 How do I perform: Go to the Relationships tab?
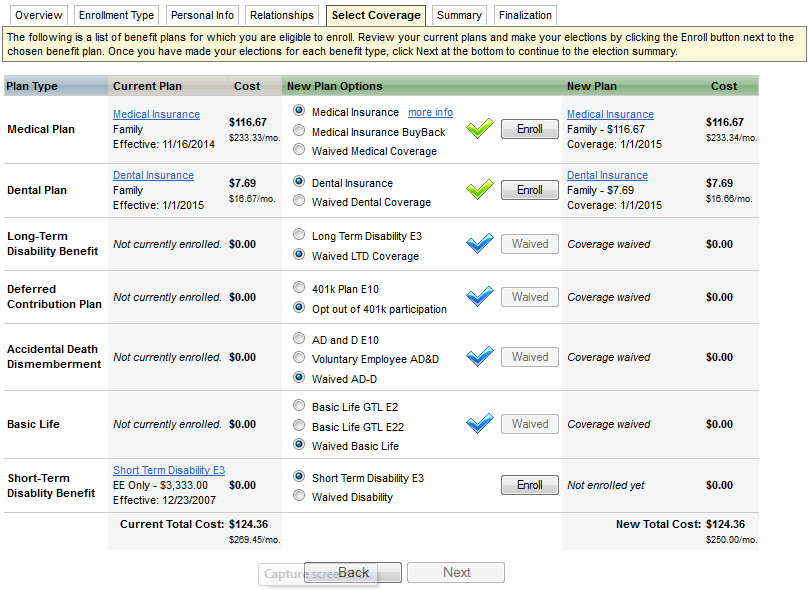pyautogui.click(x=281, y=15)
